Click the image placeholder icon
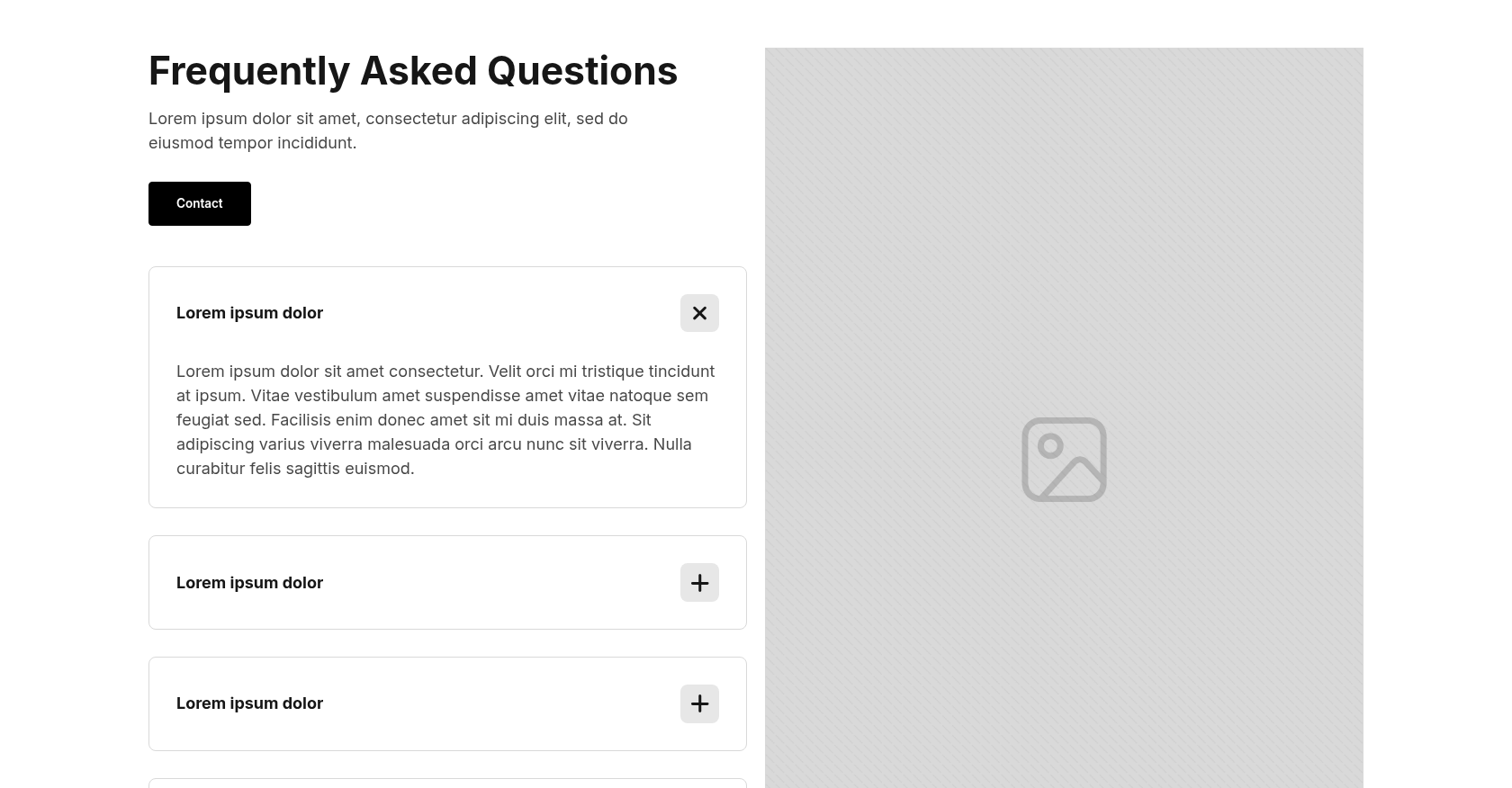 (x=1064, y=460)
